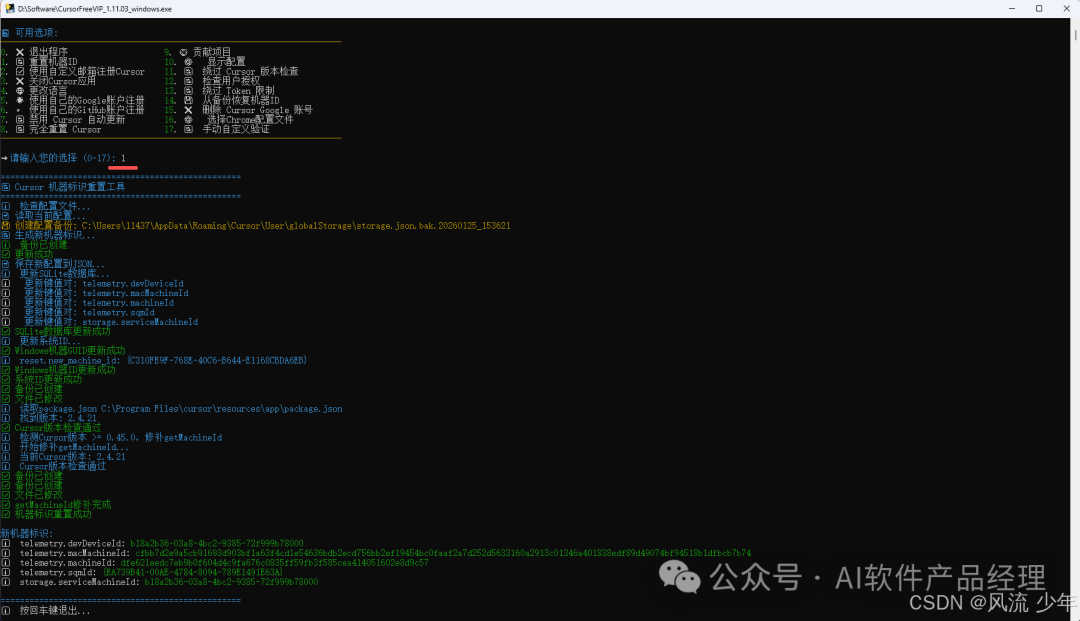Viewport: 1080px width, 621px height.
Task: Click menu option 绕过 Token 限制
Action: 240,90
